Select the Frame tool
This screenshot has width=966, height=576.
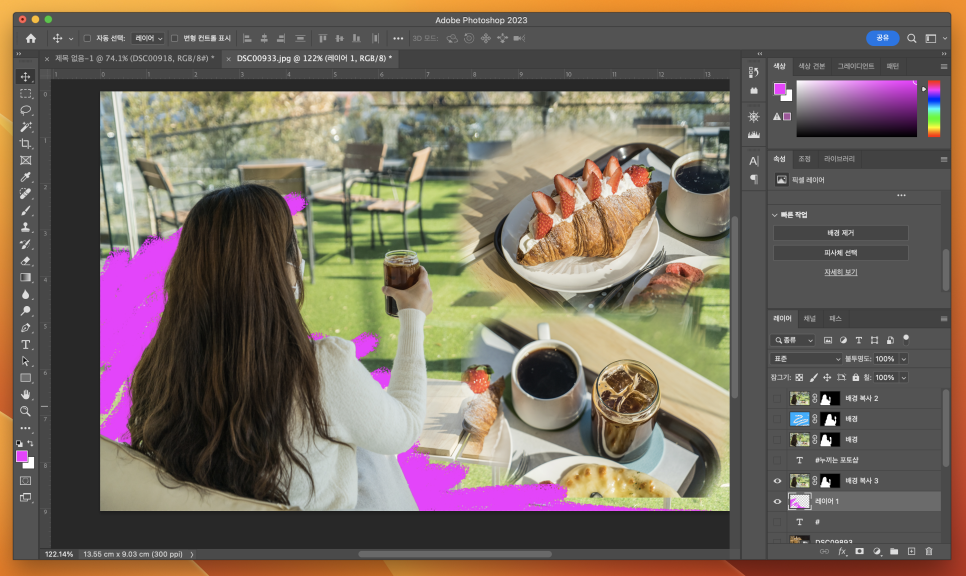click(x=25, y=160)
